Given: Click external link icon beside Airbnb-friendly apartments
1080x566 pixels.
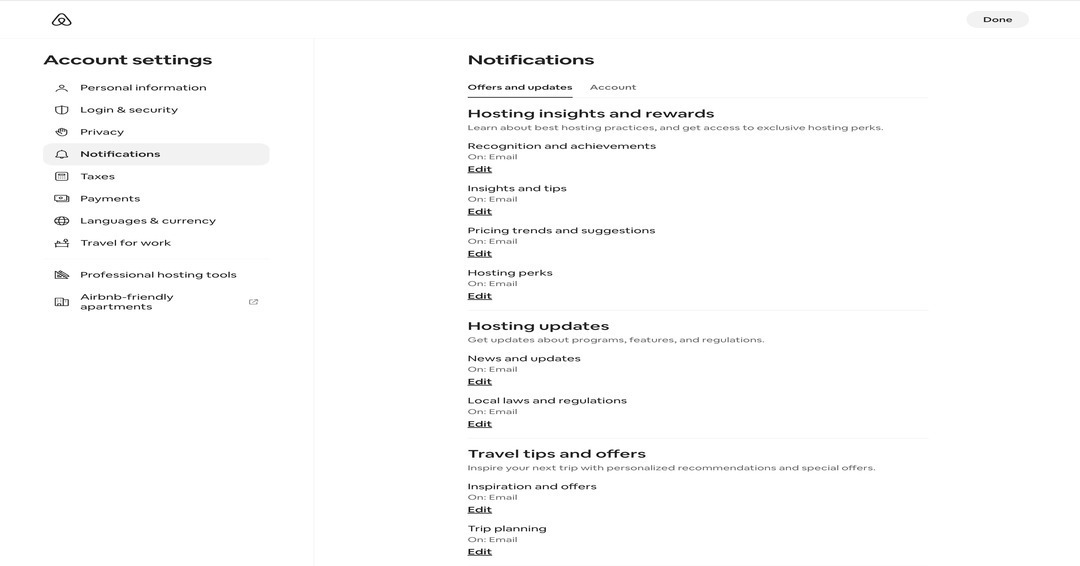Looking at the screenshot, I should (253, 302).
